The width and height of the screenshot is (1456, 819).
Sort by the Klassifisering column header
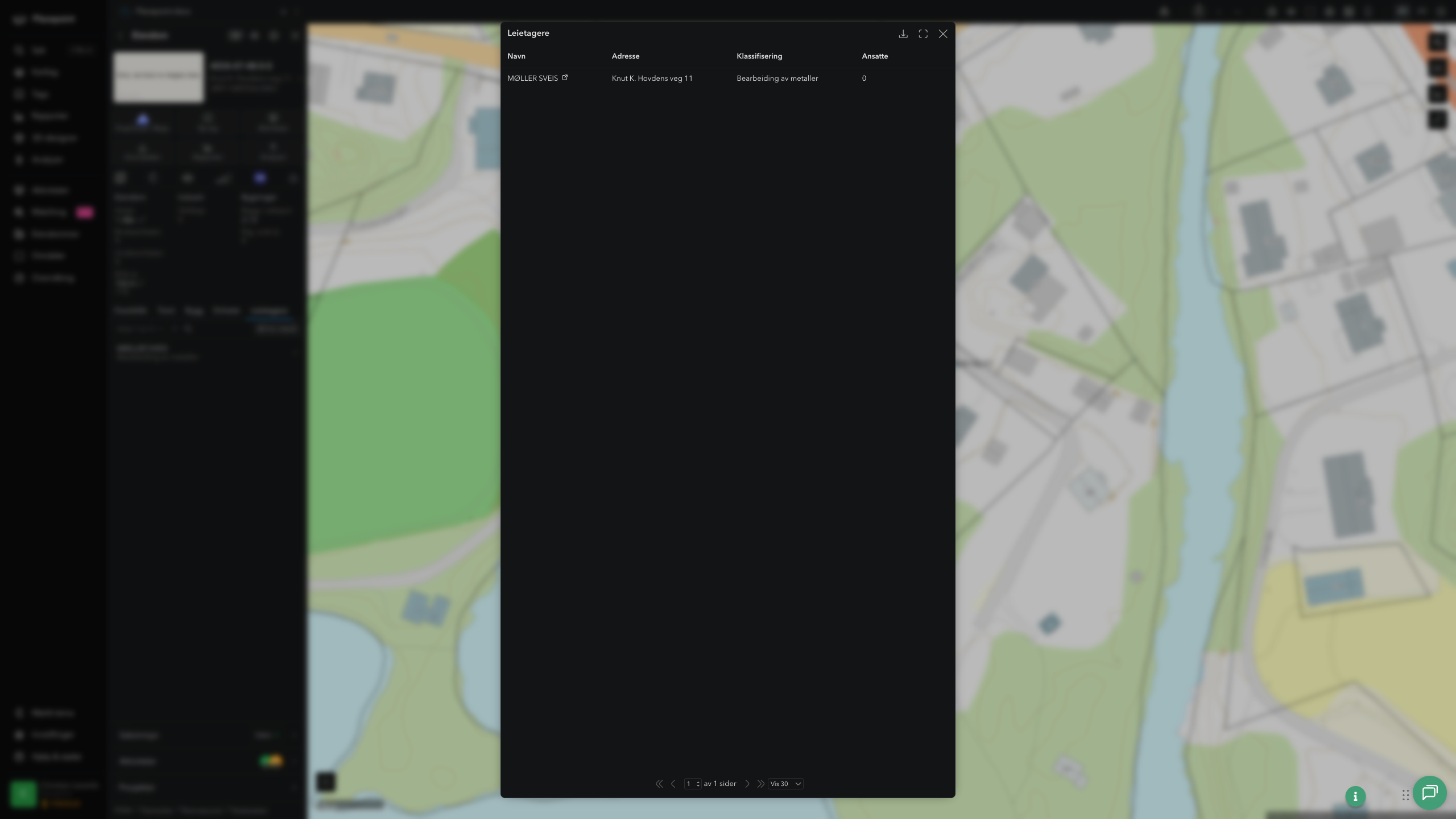[x=759, y=56]
